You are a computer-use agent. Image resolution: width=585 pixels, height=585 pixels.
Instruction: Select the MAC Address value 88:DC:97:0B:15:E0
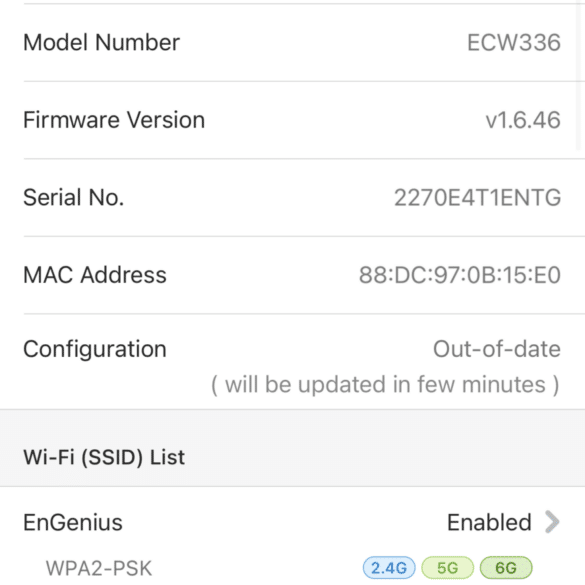point(460,275)
